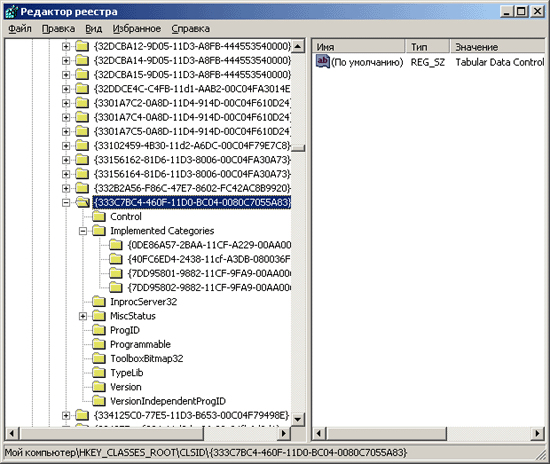This screenshot has height=464, width=550.
Task: Expand the MiscStatus key
Action: pos(83,316)
